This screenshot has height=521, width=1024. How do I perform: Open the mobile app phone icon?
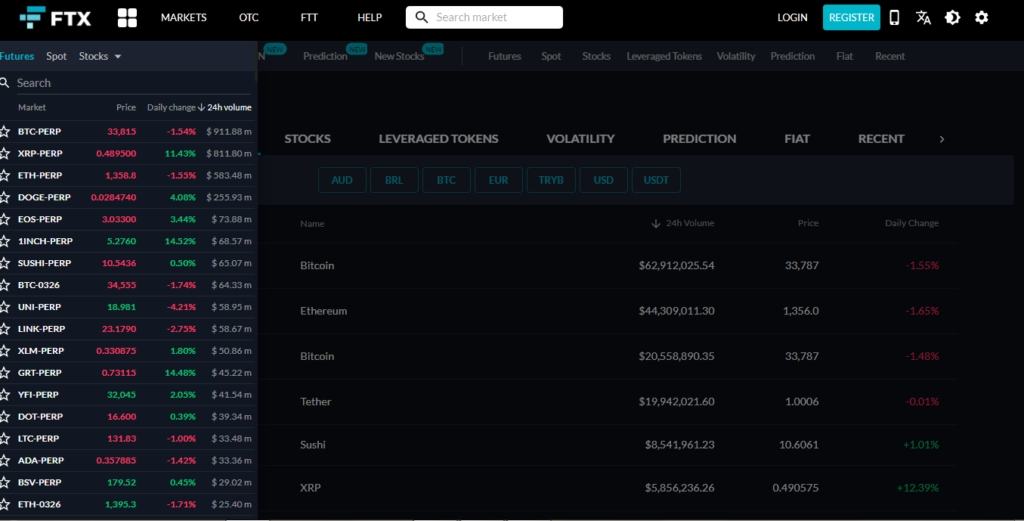coord(895,18)
